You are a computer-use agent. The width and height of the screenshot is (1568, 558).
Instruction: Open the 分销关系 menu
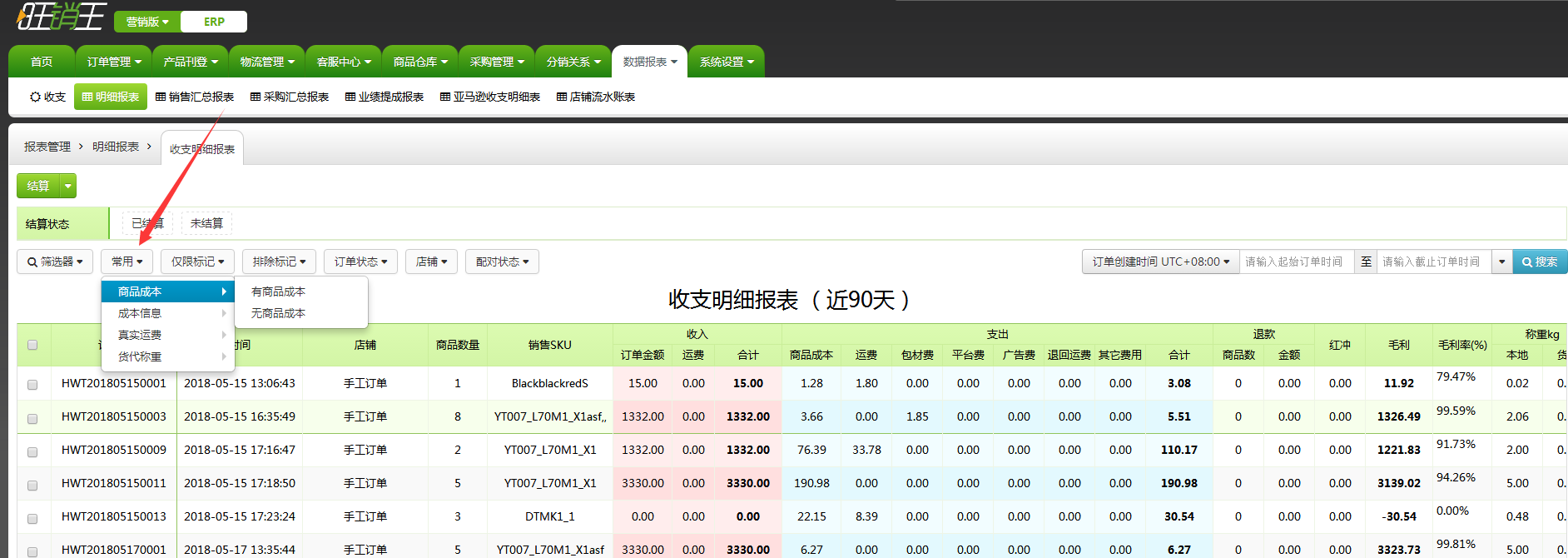[573, 62]
